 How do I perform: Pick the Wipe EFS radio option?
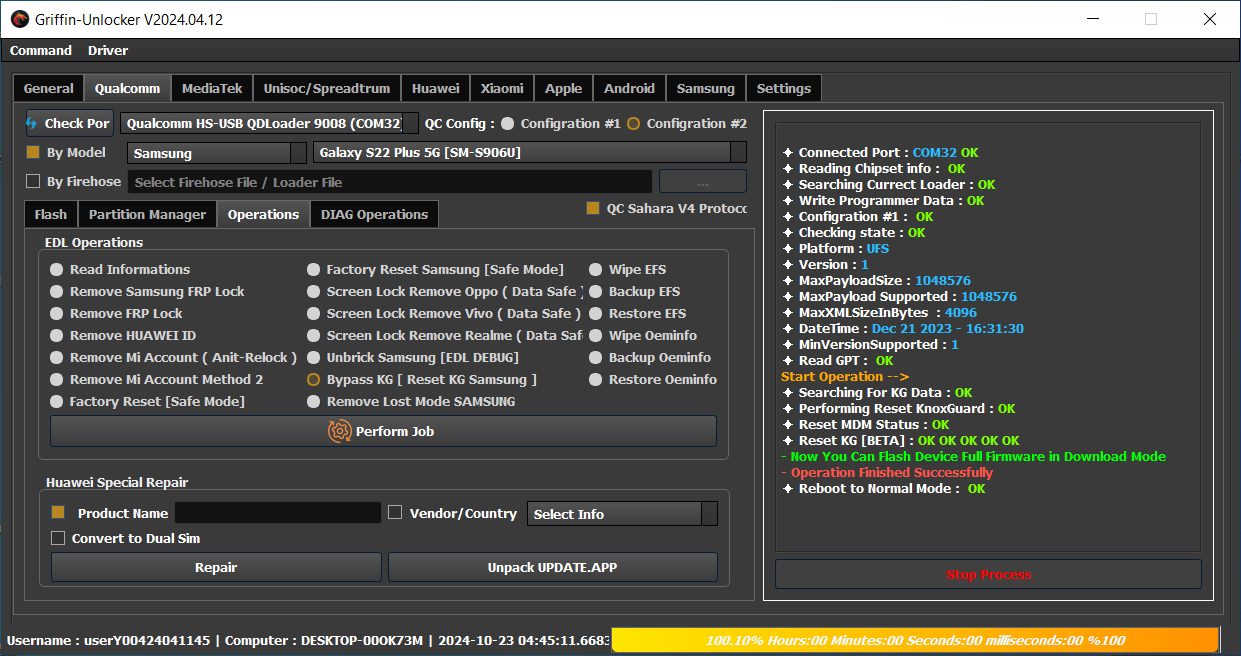596,270
